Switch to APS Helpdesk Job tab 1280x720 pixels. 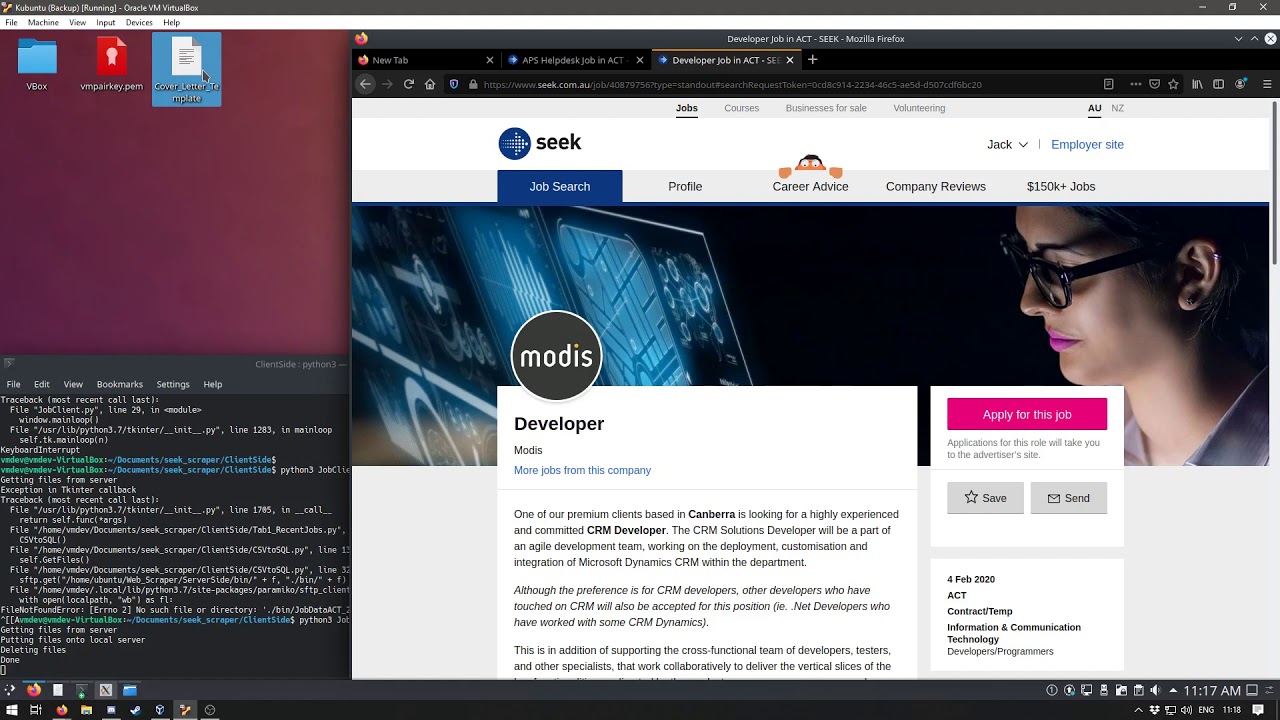point(575,60)
